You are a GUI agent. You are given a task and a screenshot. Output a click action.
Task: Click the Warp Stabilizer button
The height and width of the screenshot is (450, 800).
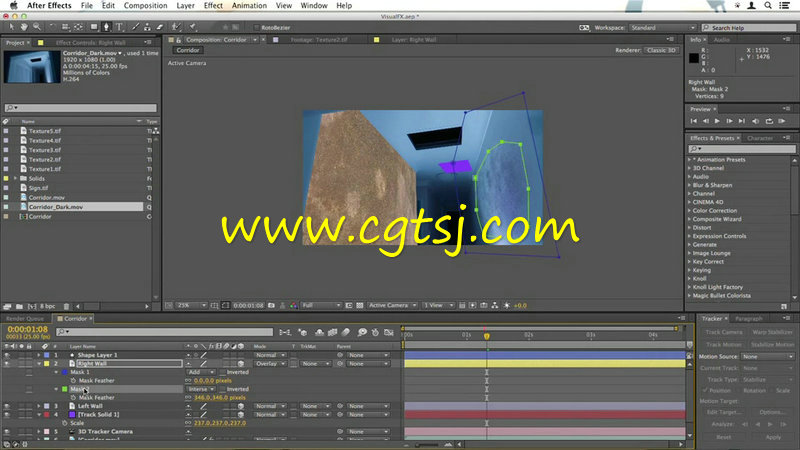(x=772, y=332)
